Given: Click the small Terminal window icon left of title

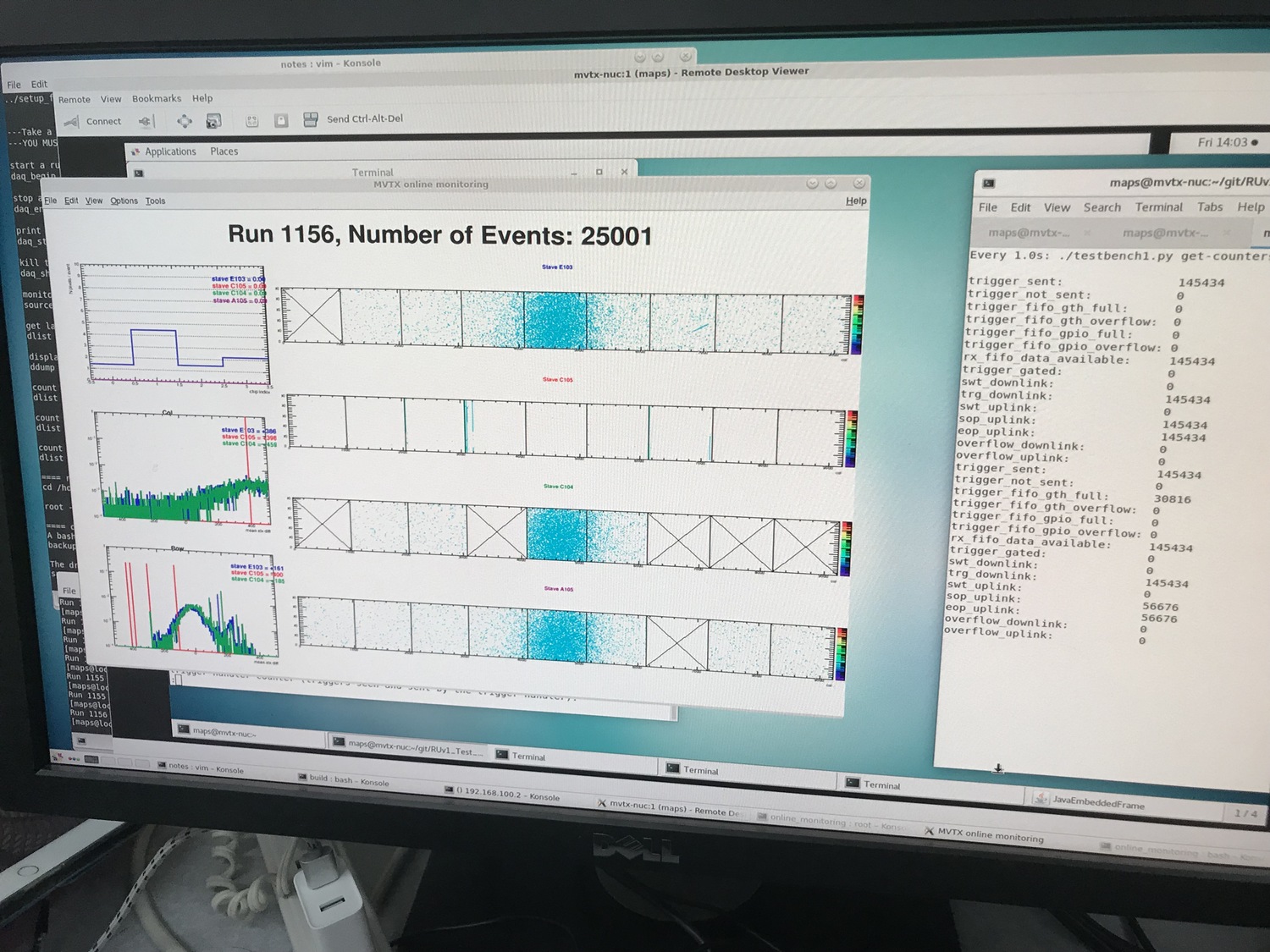Looking at the screenshot, I should coord(139,173).
